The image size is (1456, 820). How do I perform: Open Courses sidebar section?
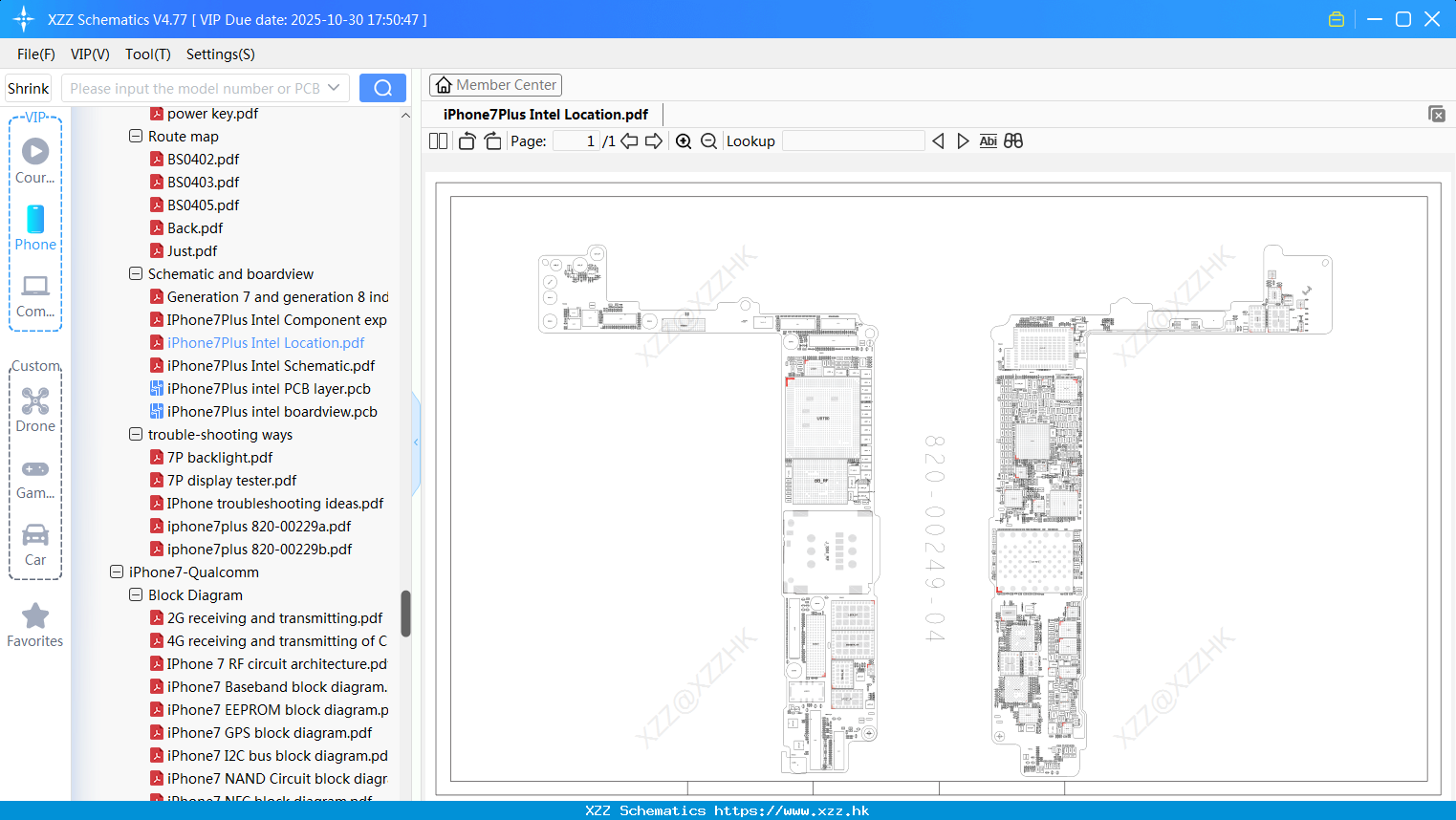[35, 162]
